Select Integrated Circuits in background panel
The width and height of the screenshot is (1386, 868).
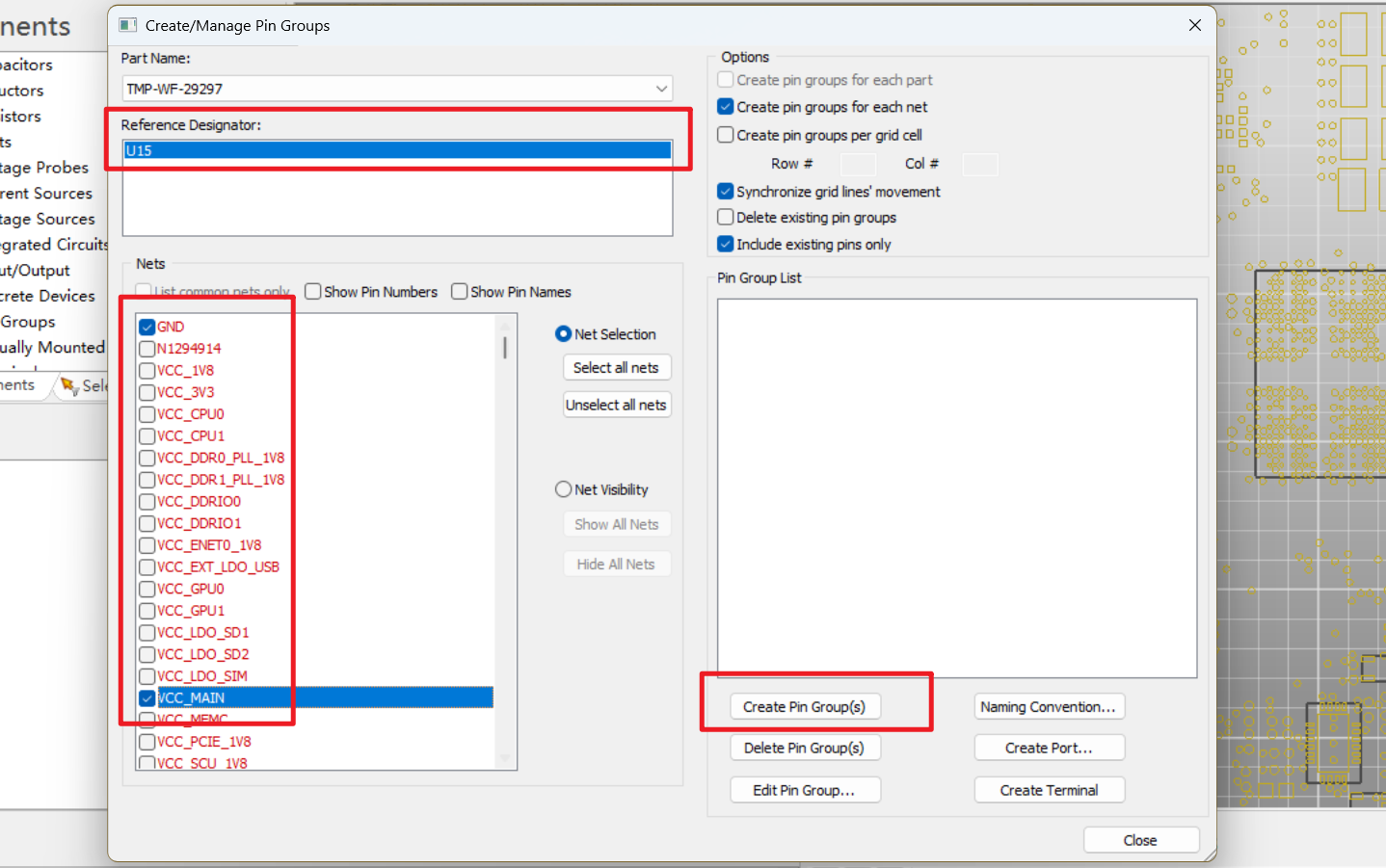[54, 245]
